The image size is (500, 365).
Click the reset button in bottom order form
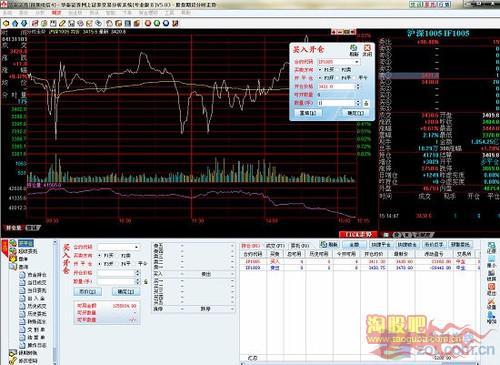coord(87,292)
